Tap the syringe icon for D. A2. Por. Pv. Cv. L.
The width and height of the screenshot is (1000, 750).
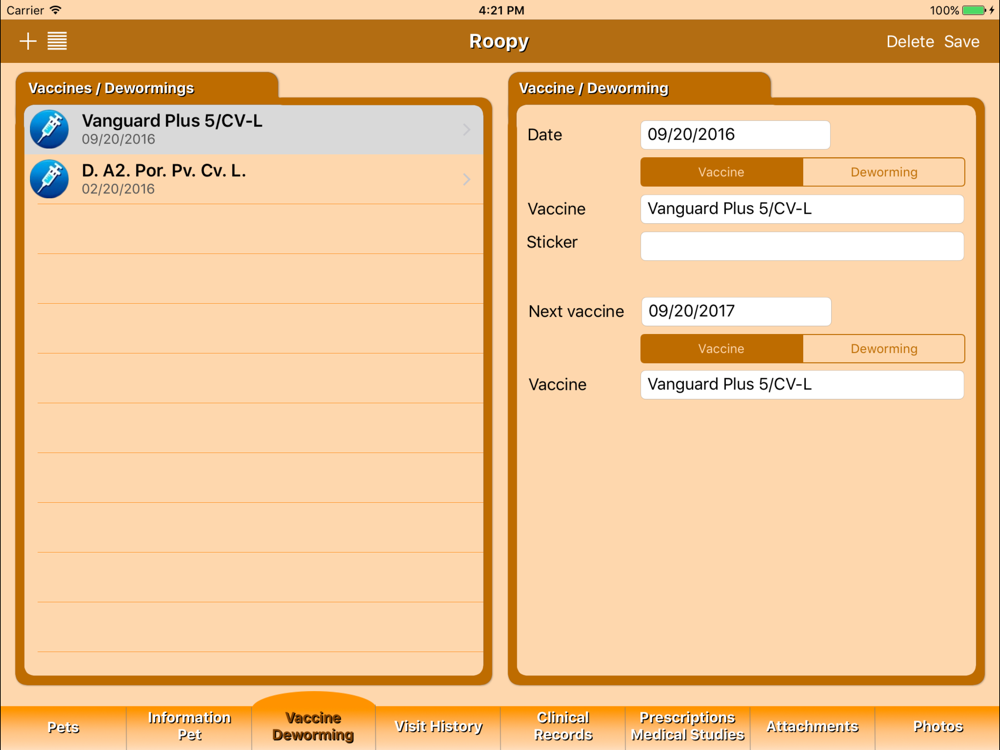tap(49, 179)
